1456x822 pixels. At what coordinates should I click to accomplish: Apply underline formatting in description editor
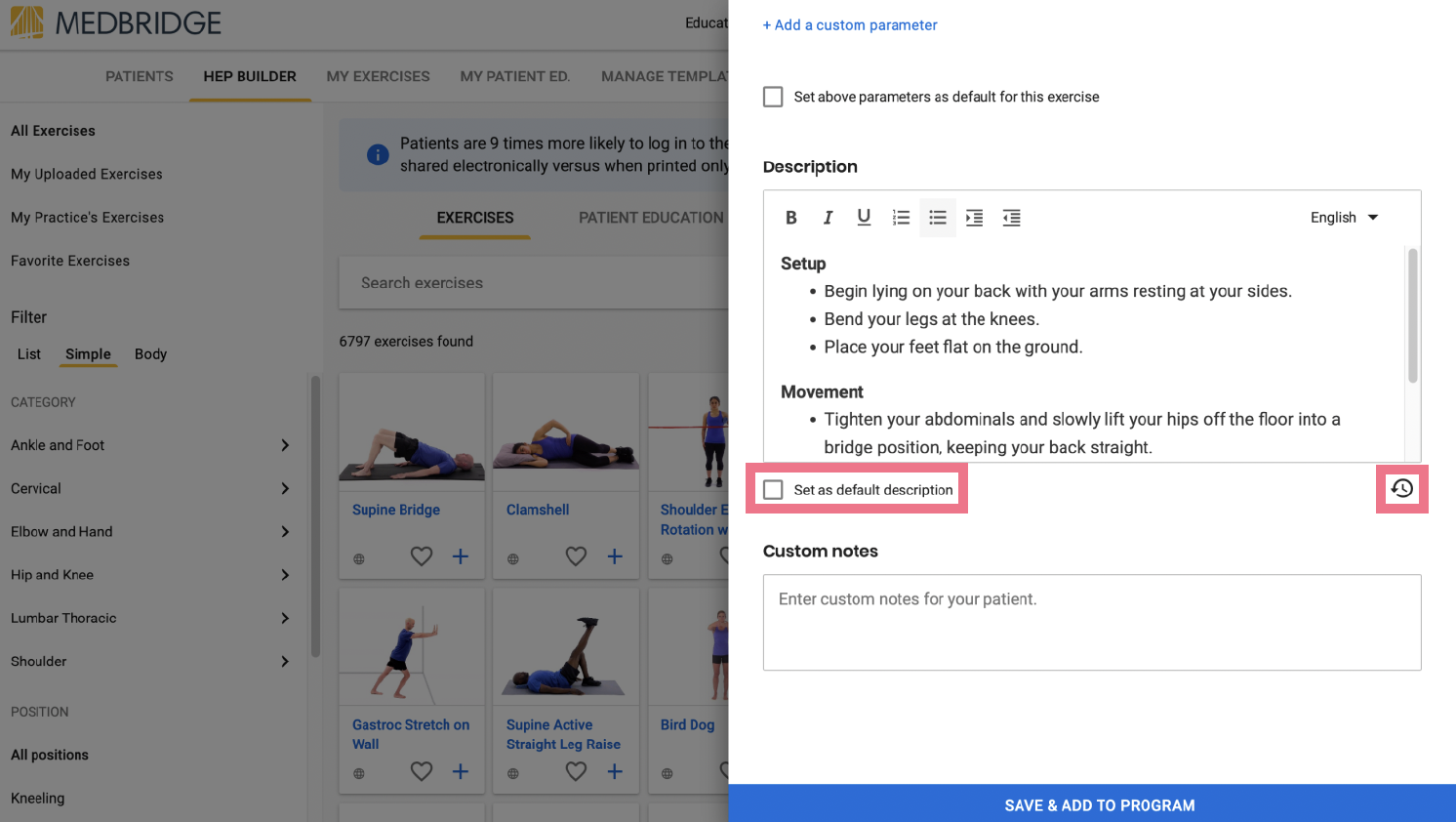[864, 218]
